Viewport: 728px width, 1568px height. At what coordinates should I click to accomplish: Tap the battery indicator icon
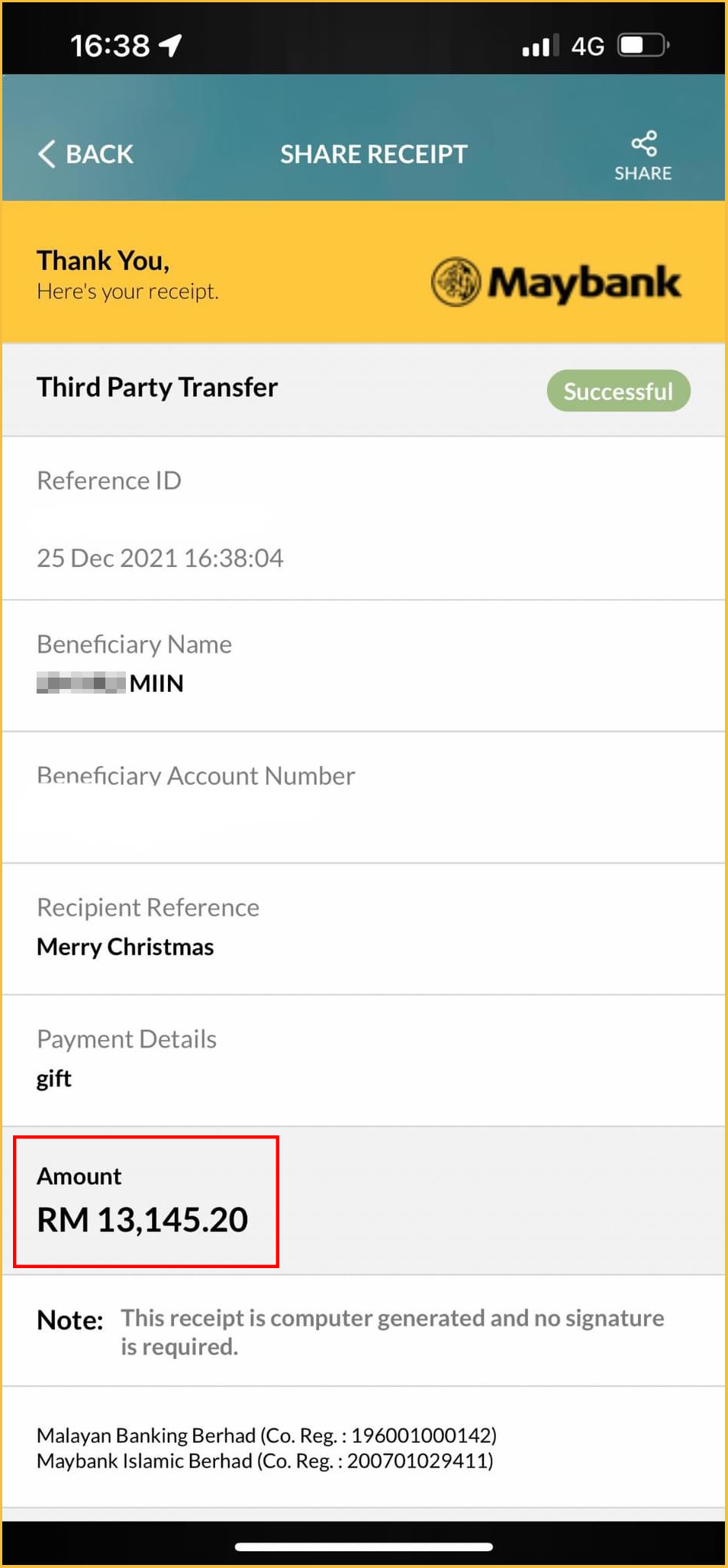click(x=643, y=46)
